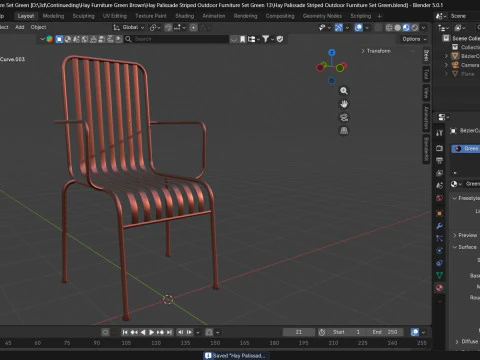Switch to the Shading workspace tab
Viewport: 480px width, 360px height.
[x=185, y=16]
